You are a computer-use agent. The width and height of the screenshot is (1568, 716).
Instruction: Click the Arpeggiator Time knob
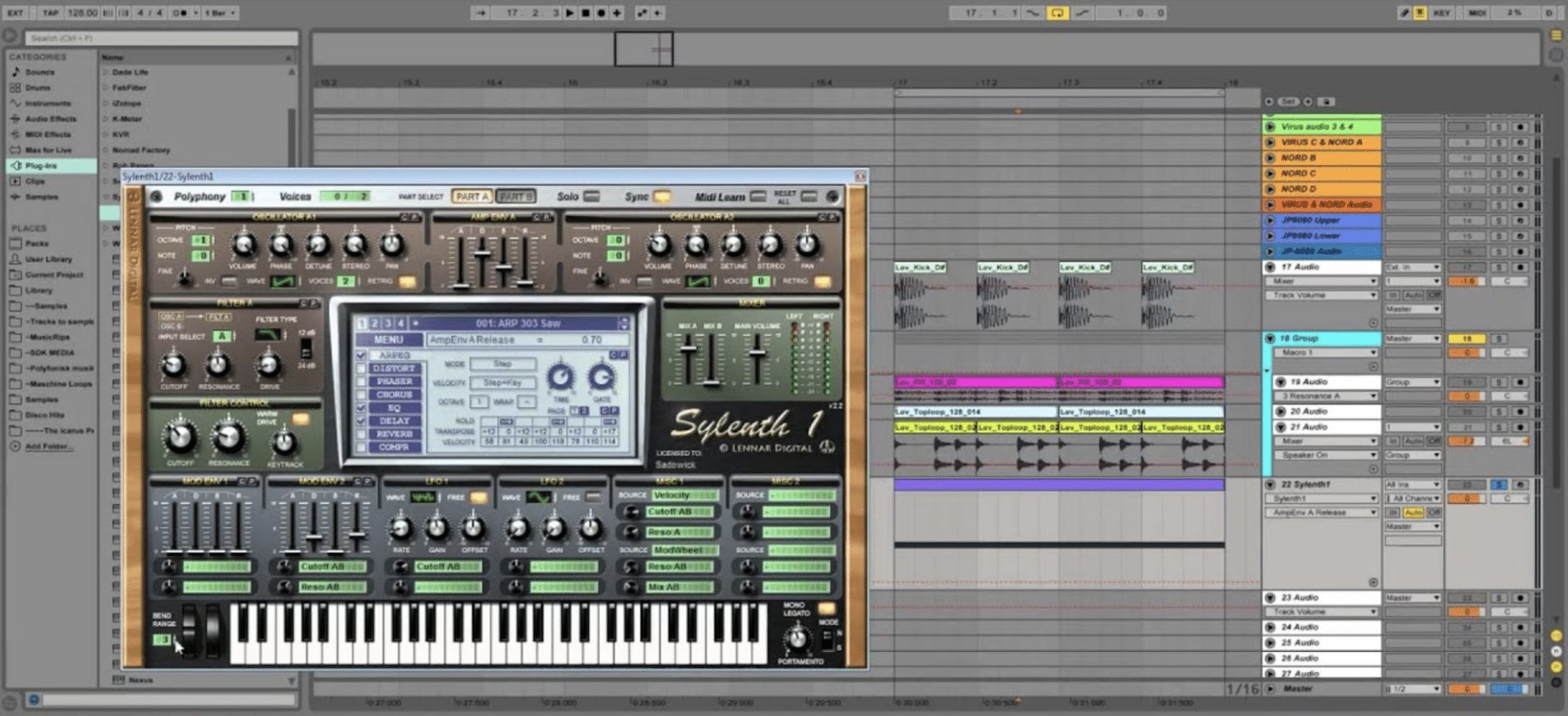(561, 377)
